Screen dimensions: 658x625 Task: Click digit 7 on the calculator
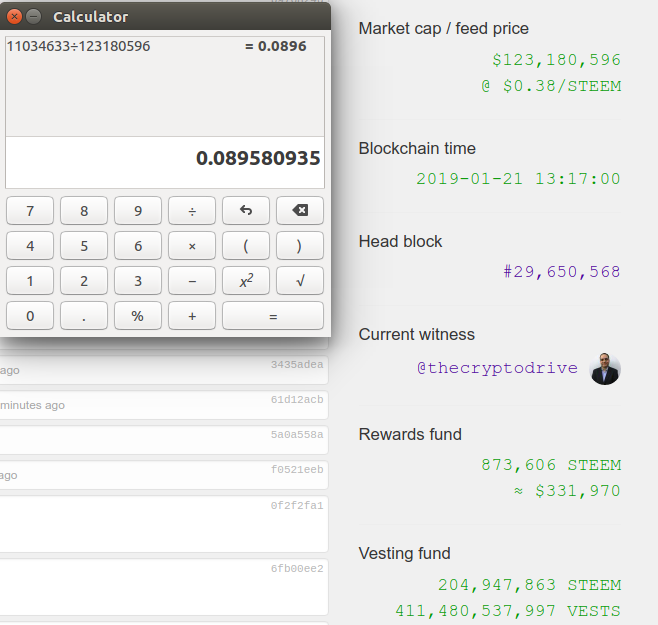click(30, 210)
